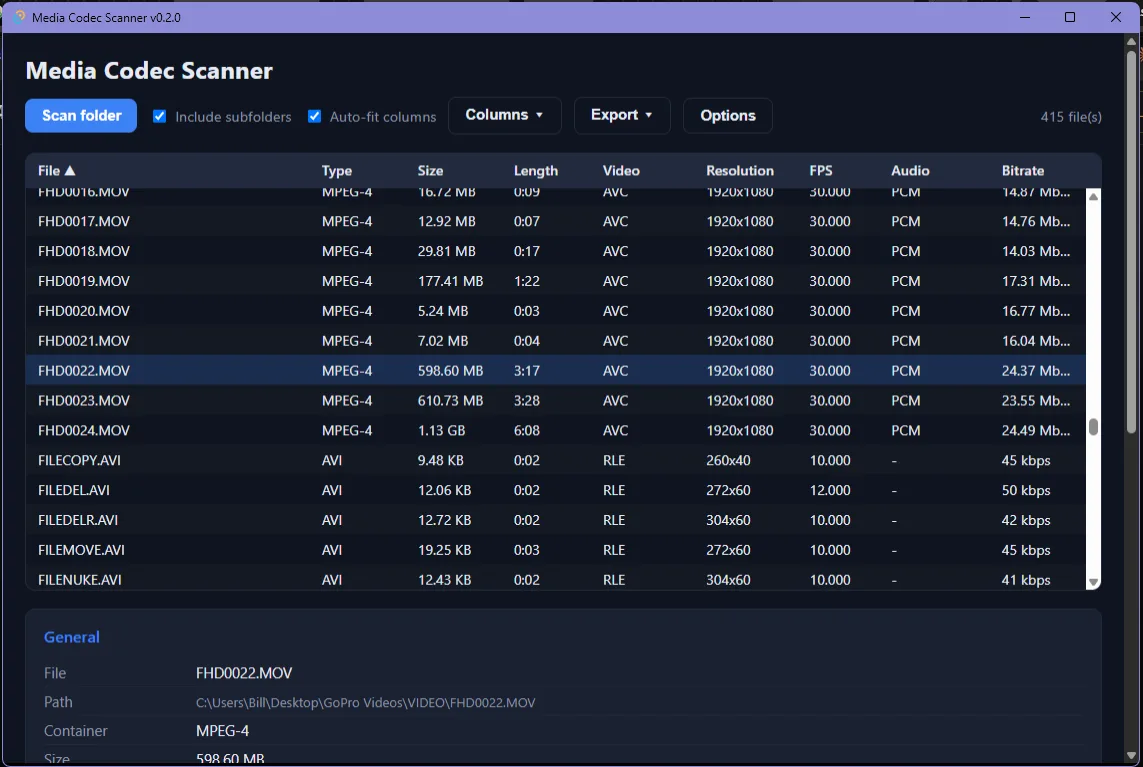1143x767 pixels.
Task: Click the file path in General details
Action: click(365, 703)
